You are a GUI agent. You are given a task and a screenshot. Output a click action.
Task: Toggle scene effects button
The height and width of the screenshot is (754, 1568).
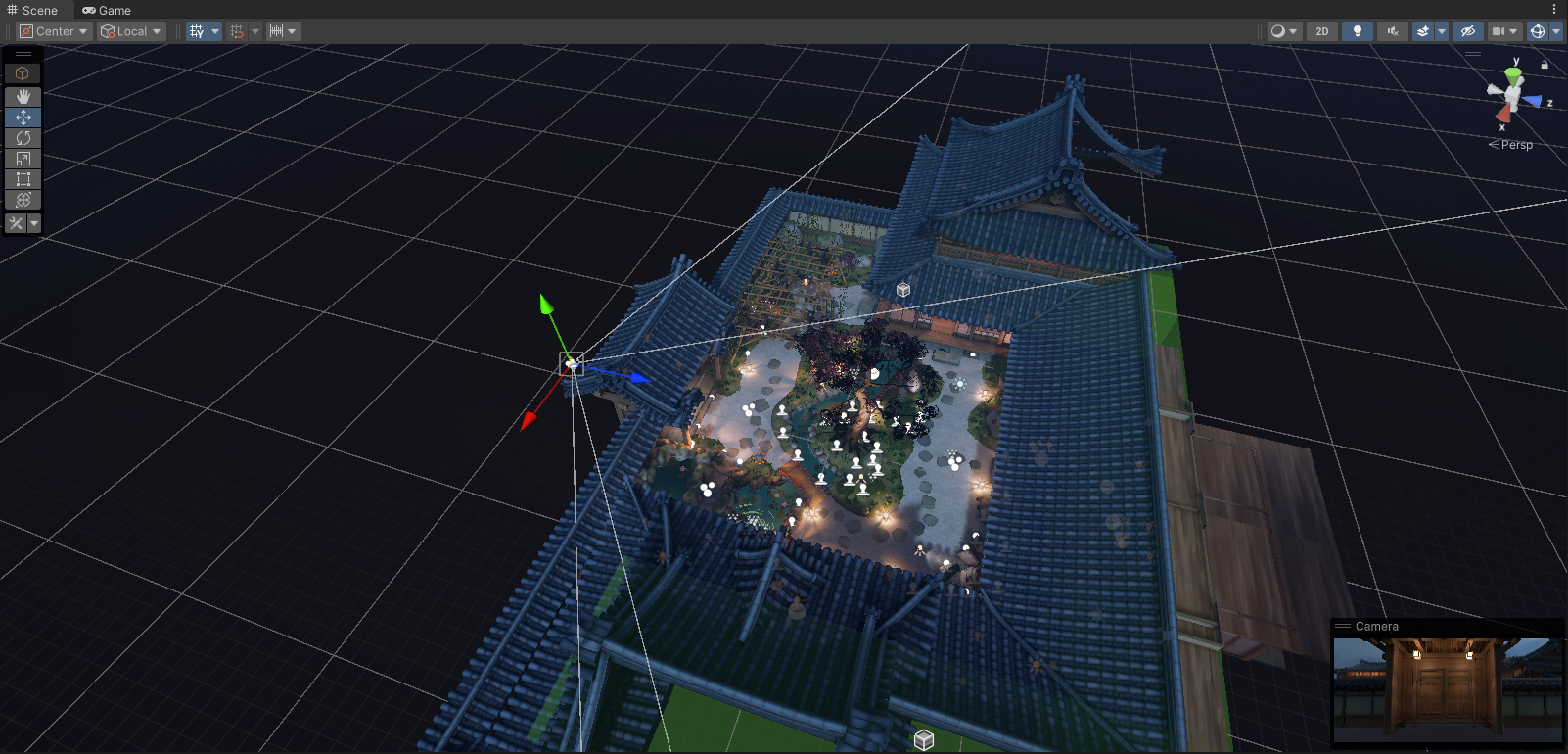pyautogui.click(x=1423, y=31)
